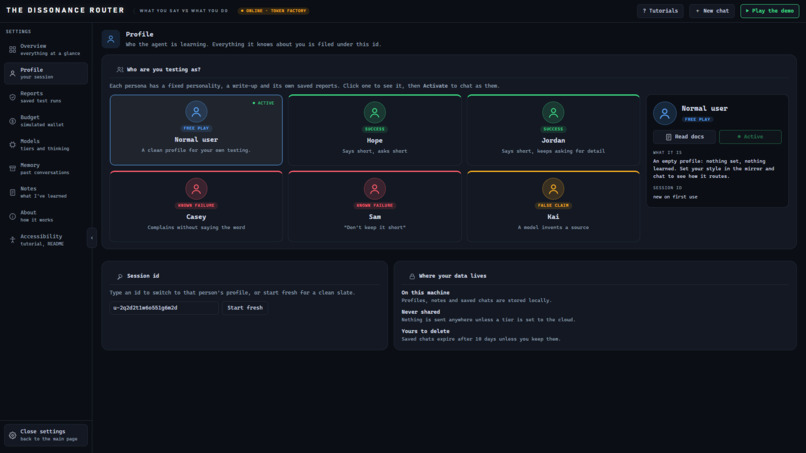Click the people icon by Who are you testing as

(x=120, y=69)
